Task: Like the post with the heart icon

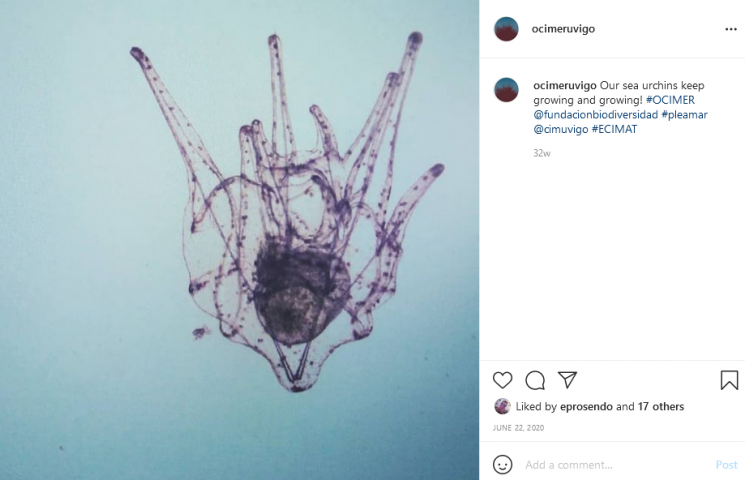Action: point(502,380)
